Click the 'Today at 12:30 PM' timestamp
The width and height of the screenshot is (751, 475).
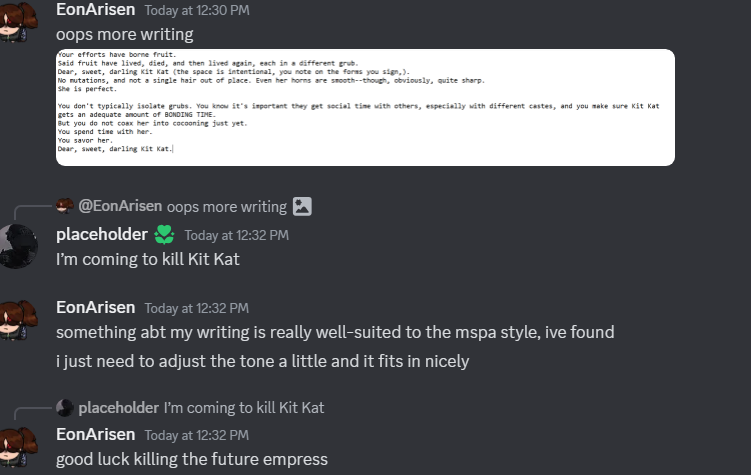coord(197,10)
